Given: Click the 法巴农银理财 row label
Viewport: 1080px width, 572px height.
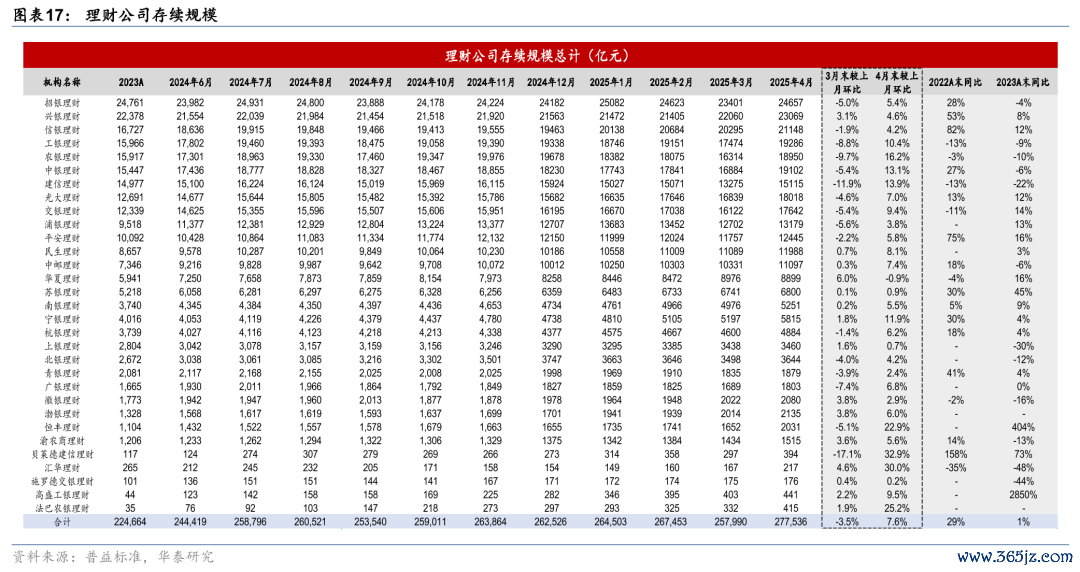Looking at the screenshot, I should pyautogui.click(x=62, y=509).
